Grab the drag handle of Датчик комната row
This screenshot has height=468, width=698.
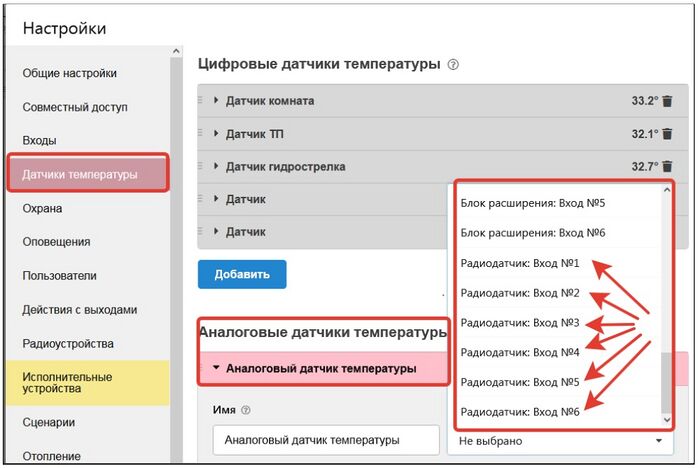tap(200, 101)
